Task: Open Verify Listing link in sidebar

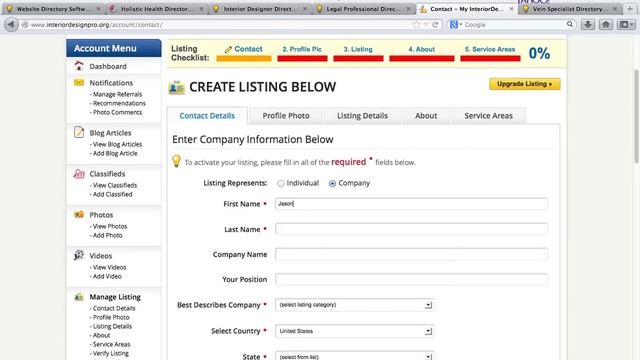Action: click(110, 353)
